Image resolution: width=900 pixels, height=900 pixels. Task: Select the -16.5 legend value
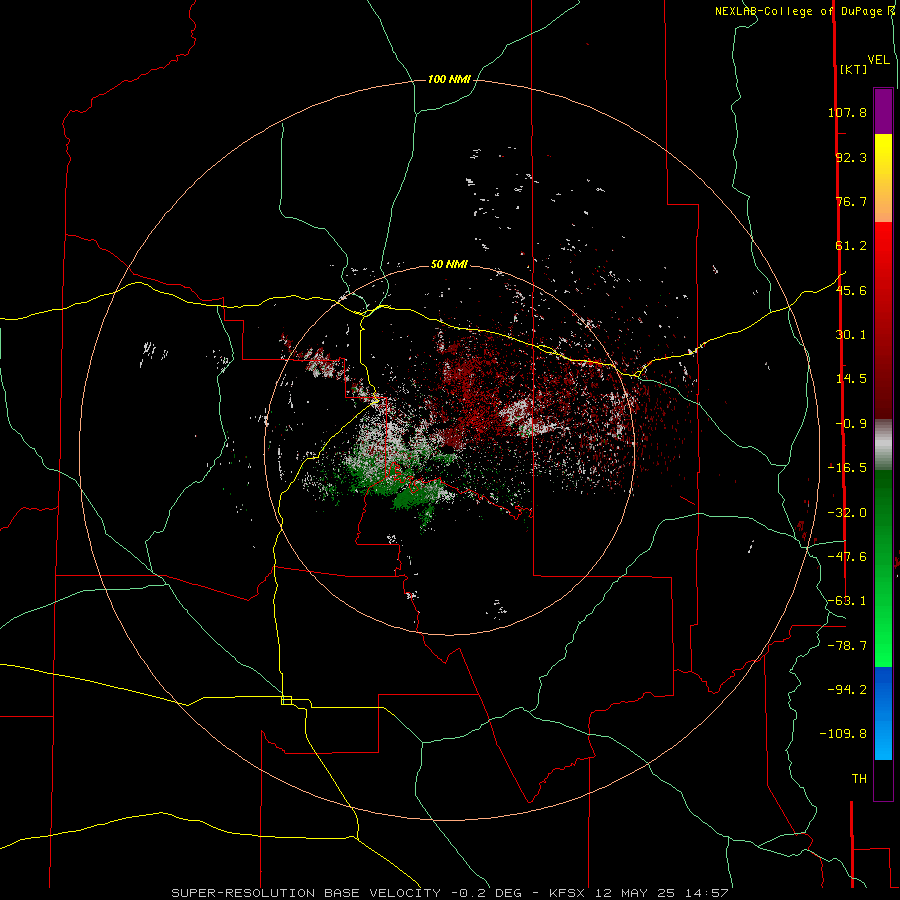847,468
